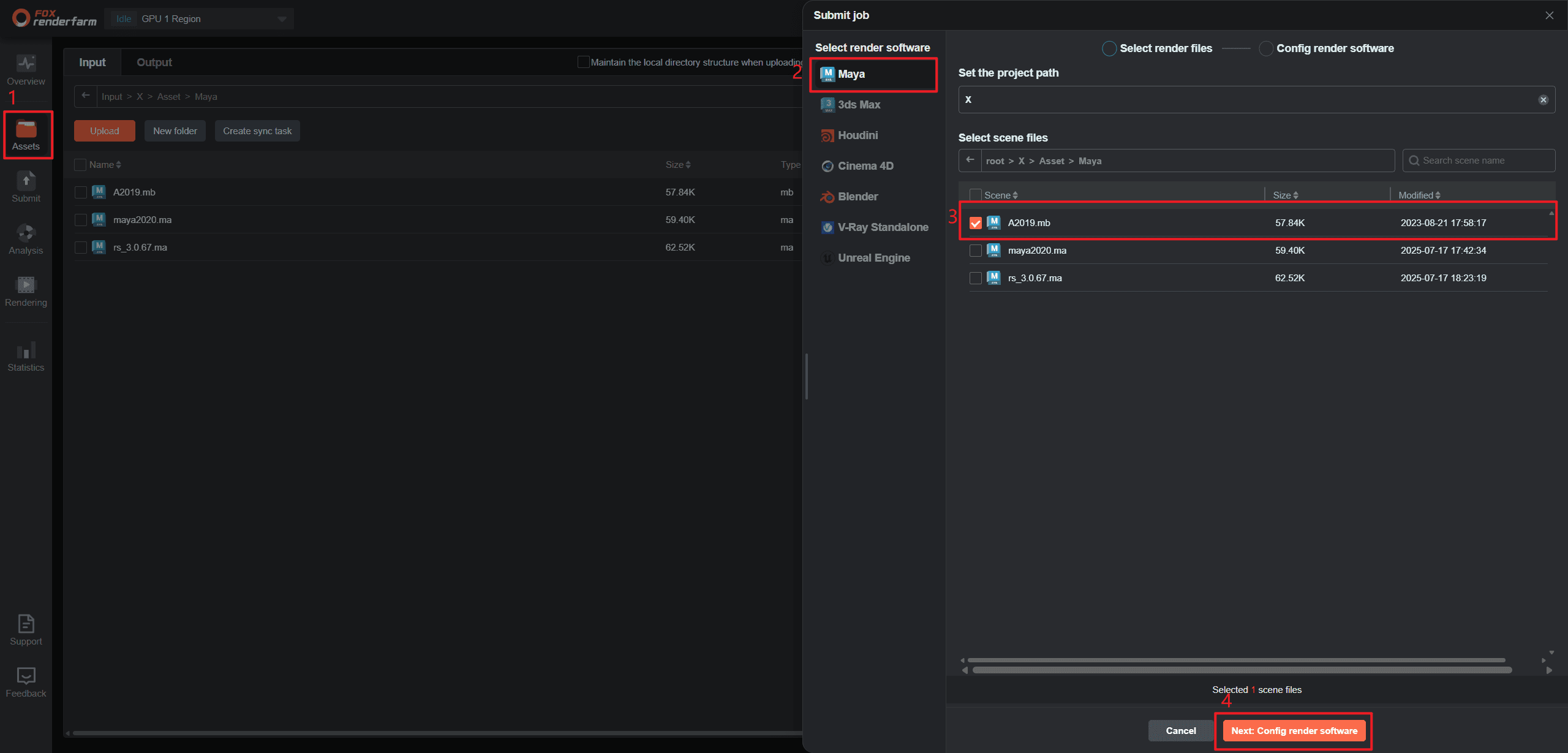Click Maya icon of rs_3.0.67.ma in scene list
This screenshot has width=1568, height=753.
point(993,278)
